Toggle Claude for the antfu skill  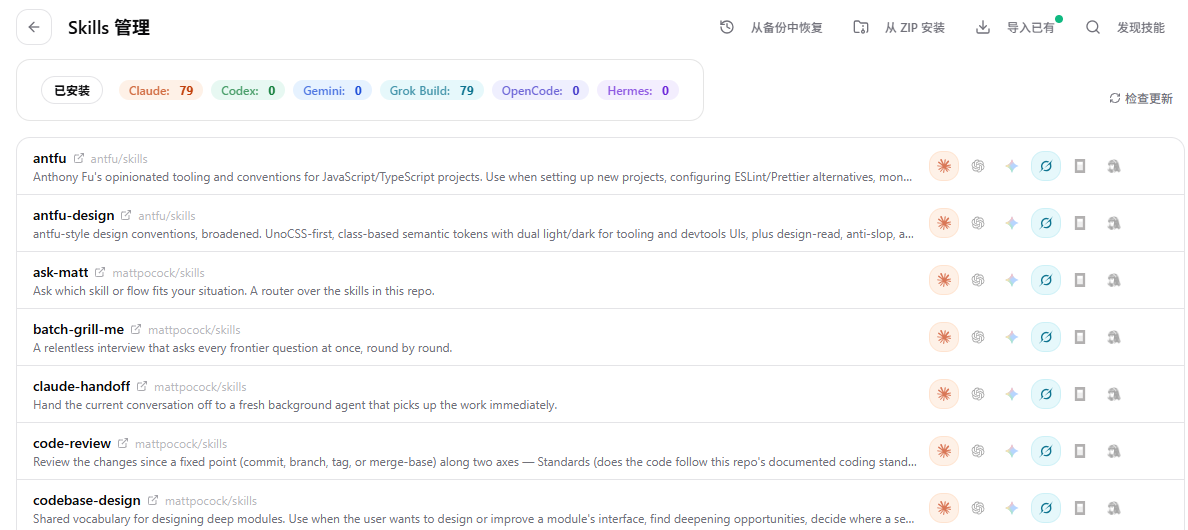[944, 167]
